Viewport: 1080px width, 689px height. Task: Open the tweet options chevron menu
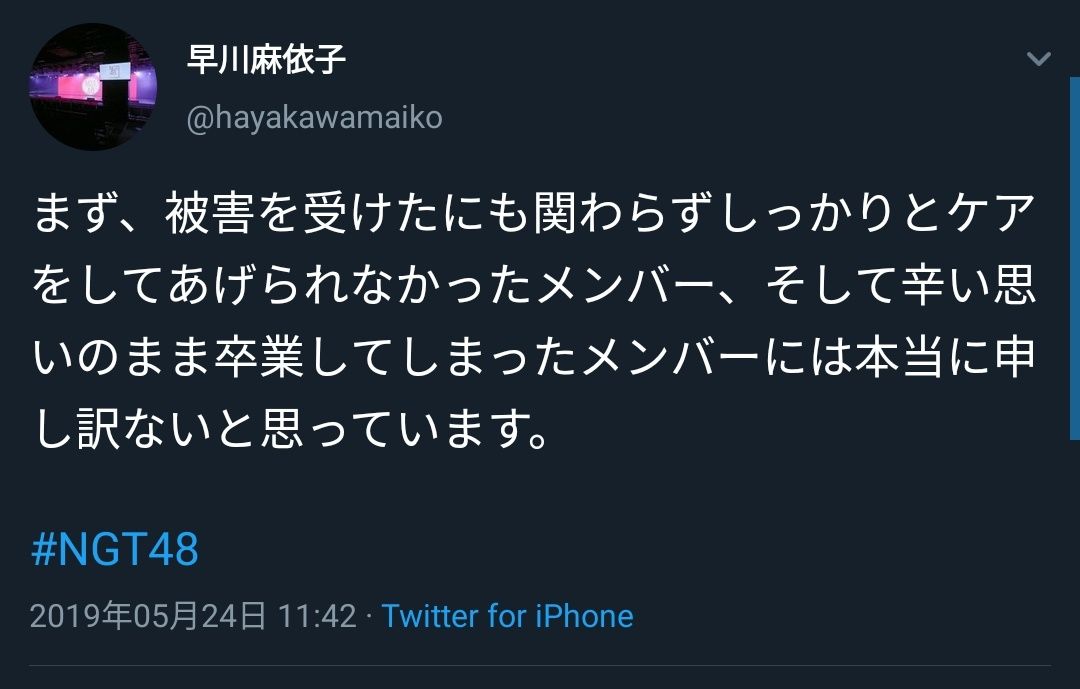point(1038,59)
